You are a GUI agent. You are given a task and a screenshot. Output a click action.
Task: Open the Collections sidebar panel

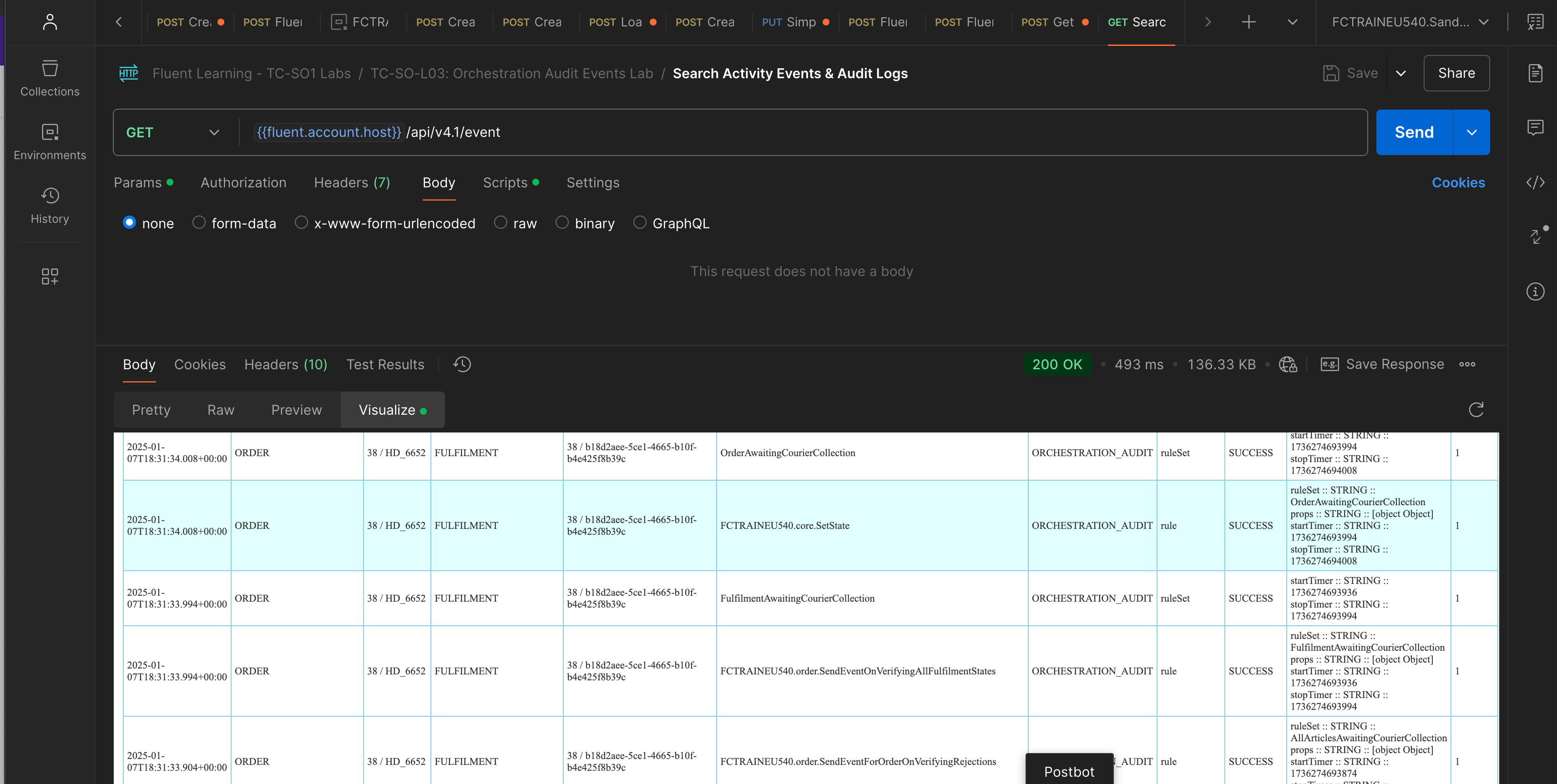tap(50, 78)
